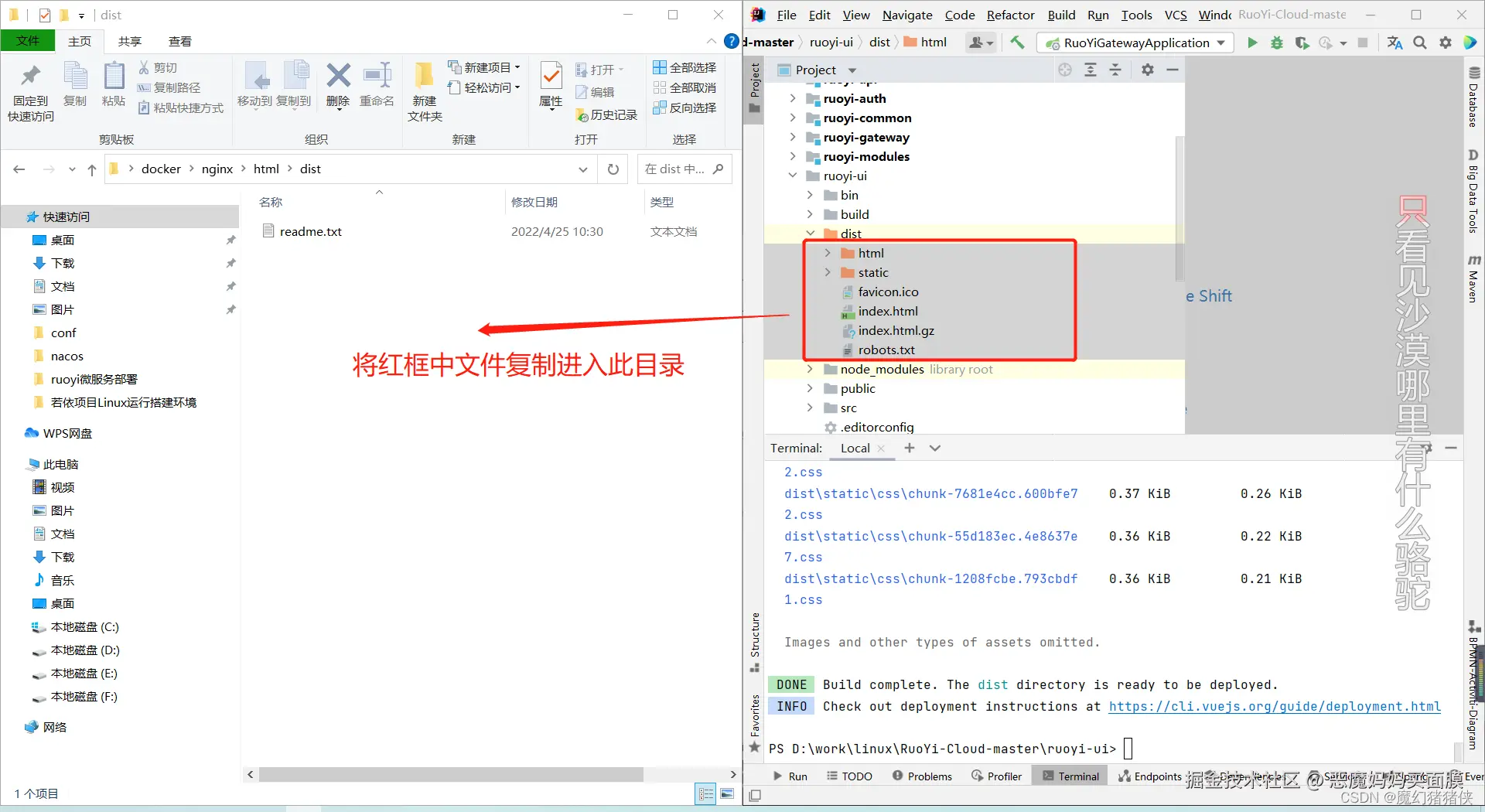Screen dimensions: 1485x812
Task: Open the Problems tool window
Action: click(922, 776)
